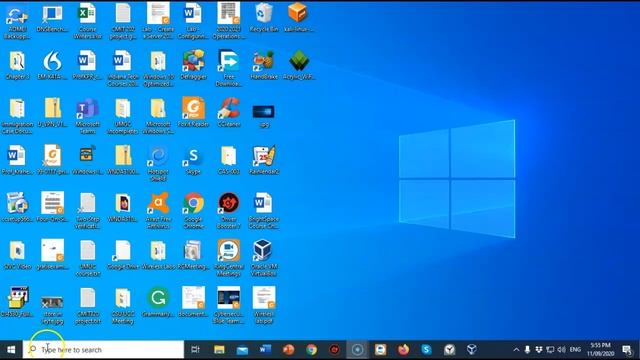Open the volume speaker tray control
640x360 pixels.
(562, 350)
